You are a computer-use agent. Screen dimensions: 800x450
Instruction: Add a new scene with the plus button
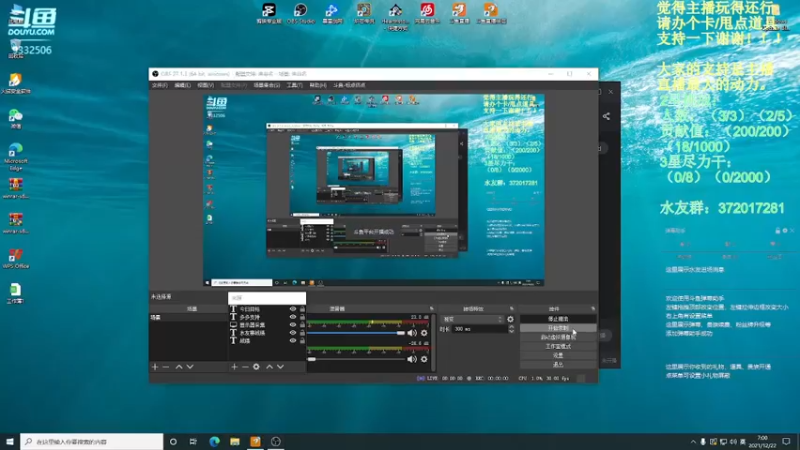coord(155,367)
